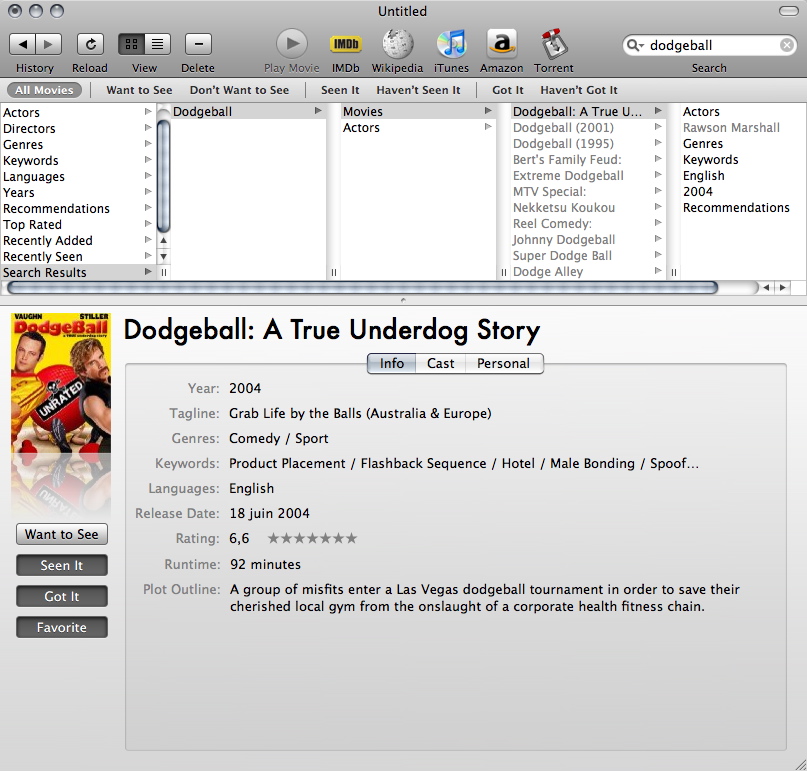Filter by Haven't Seen It
807x771 pixels.
coord(418,90)
